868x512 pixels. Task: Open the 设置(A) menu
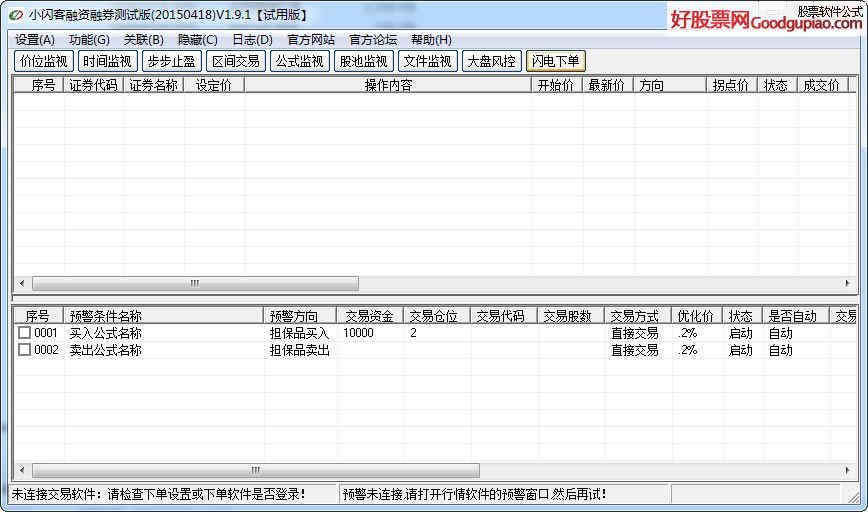click(34, 40)
